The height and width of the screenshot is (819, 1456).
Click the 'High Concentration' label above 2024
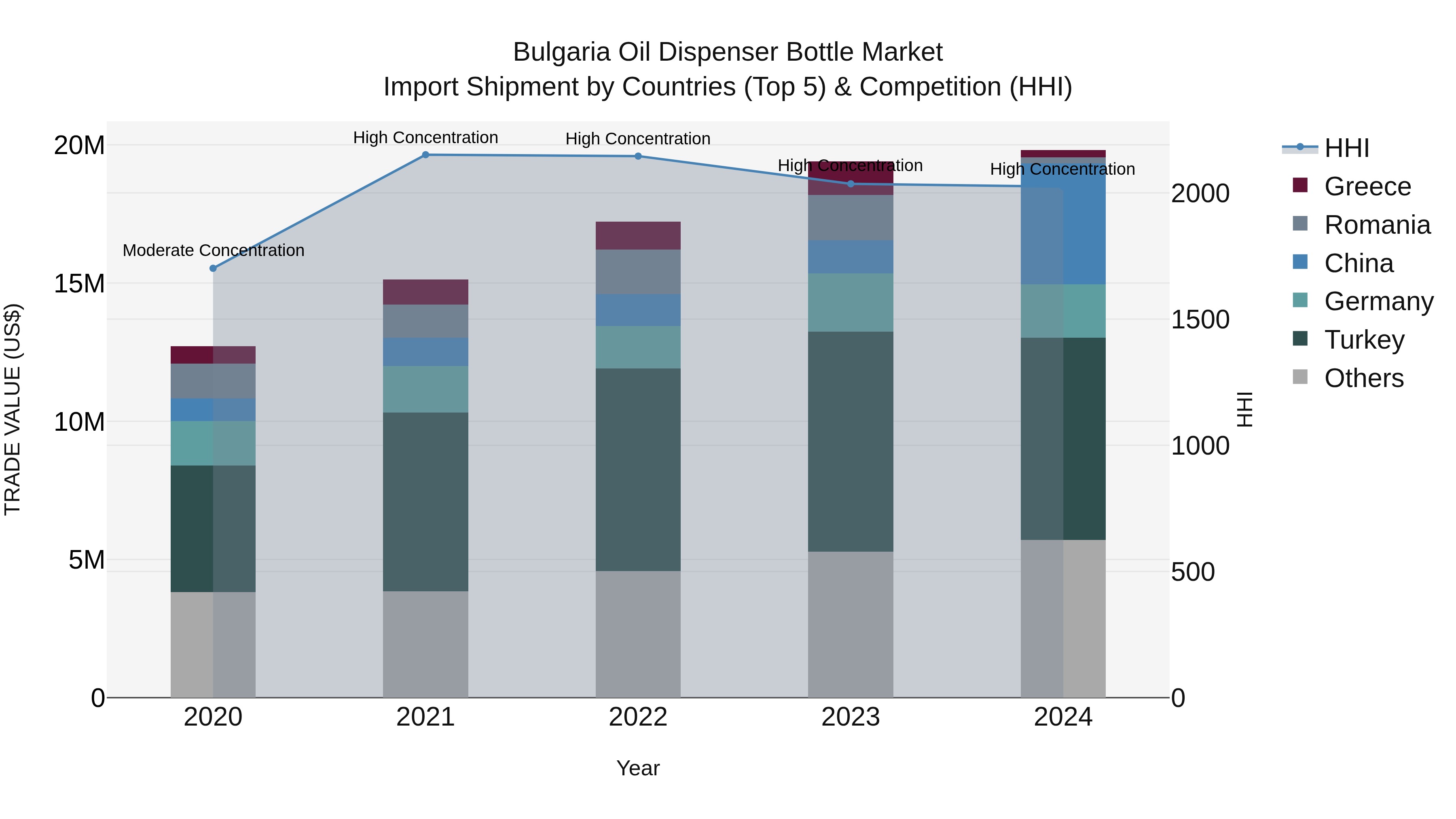1062,169
